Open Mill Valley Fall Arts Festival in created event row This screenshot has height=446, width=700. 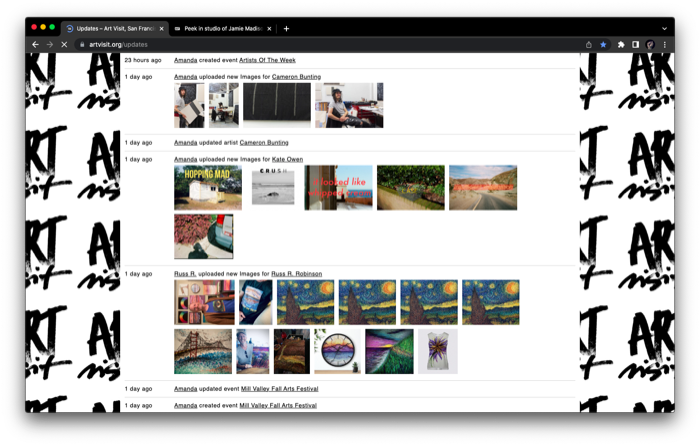[278, 405]
